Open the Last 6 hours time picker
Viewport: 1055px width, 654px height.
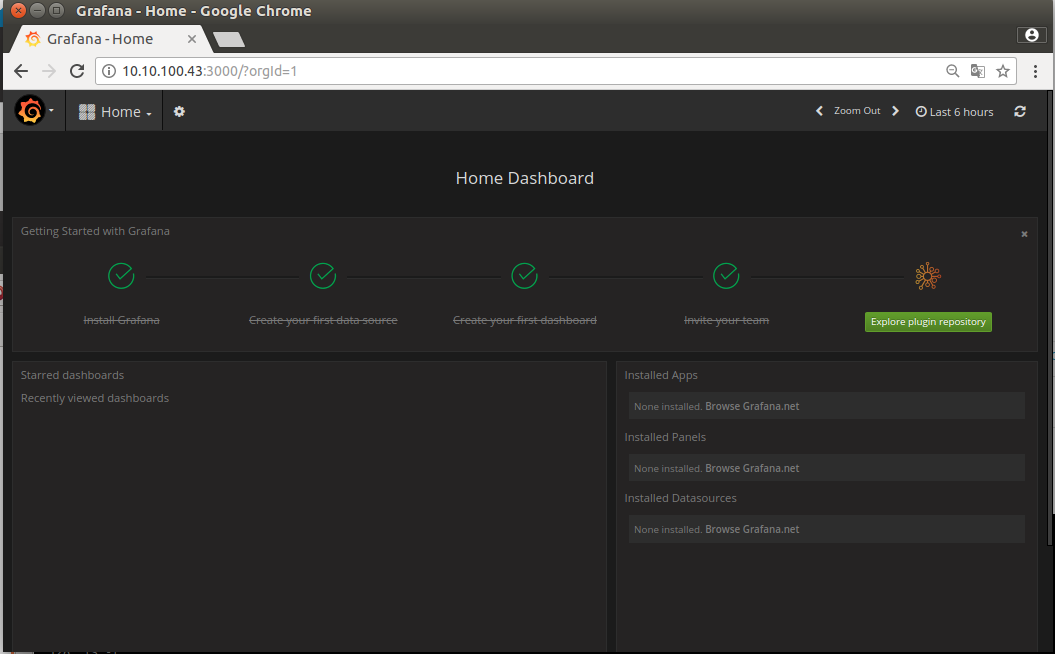pyautogui.click(x=954, y=112)
